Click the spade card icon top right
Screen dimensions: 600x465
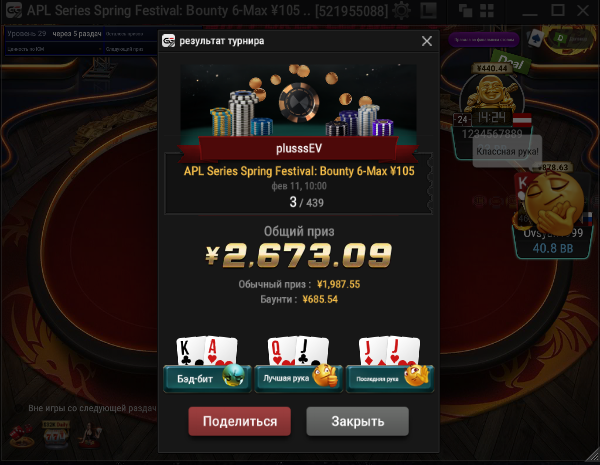535,38
